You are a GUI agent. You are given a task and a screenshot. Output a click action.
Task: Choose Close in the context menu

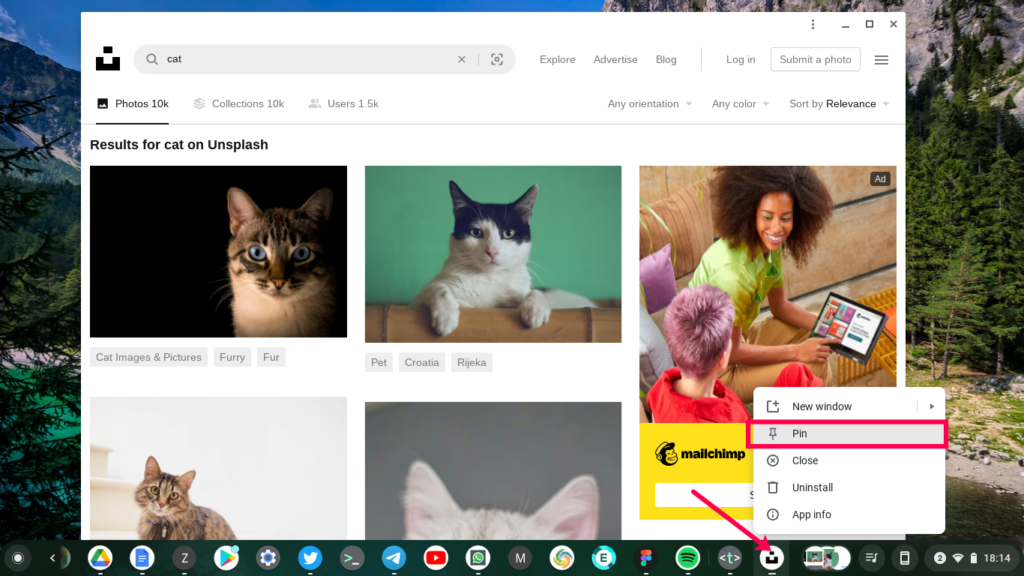coord(849,460)
